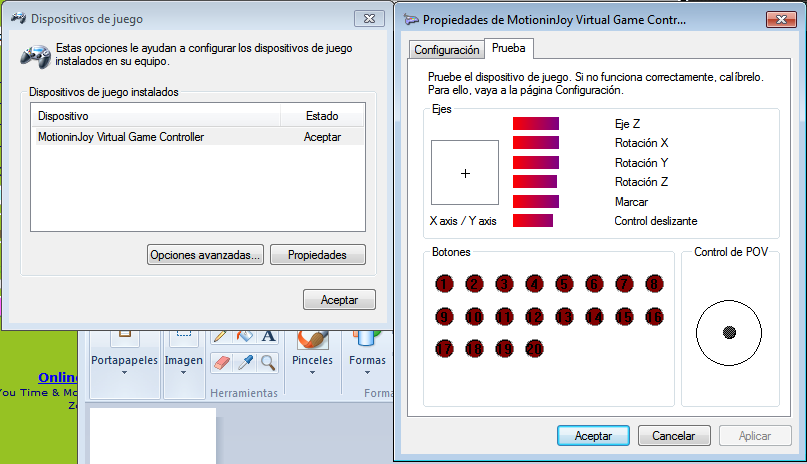The image size is (807, 464).
Task: Select the Text tool in Paint
Action: pyautogui.click(x=268, y=336)
